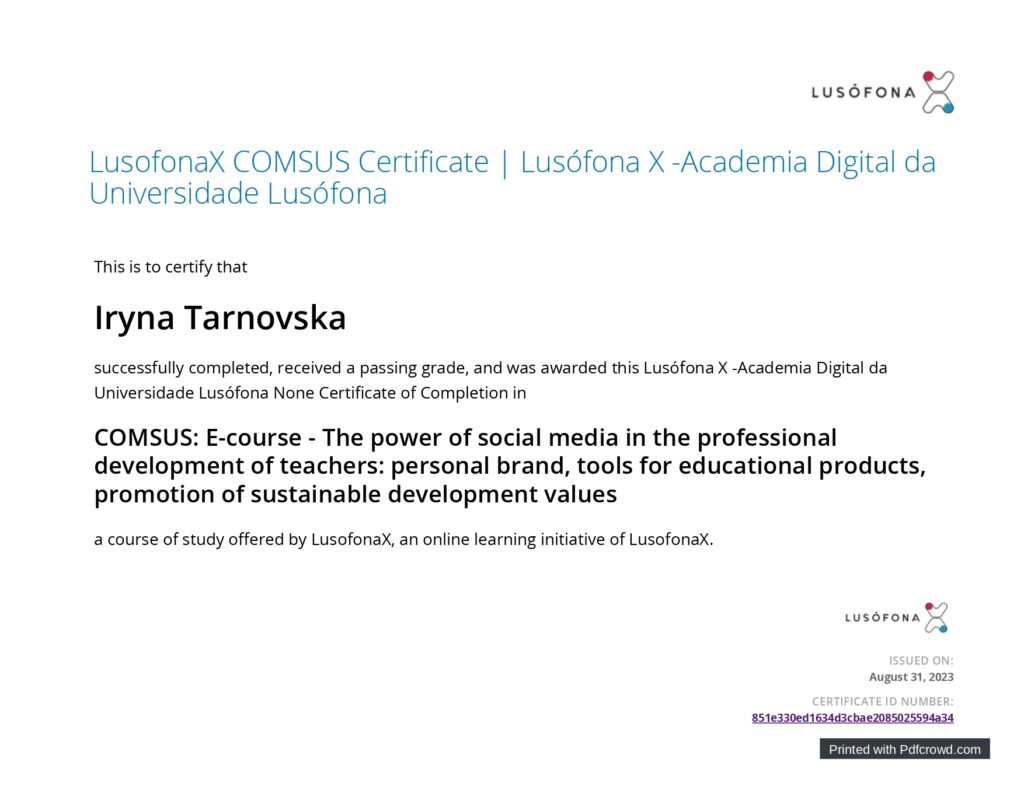This screenshot has width=1024, height=793.
Task: Click 'This is to certify that' text
Action: click(x=170, y=267)
